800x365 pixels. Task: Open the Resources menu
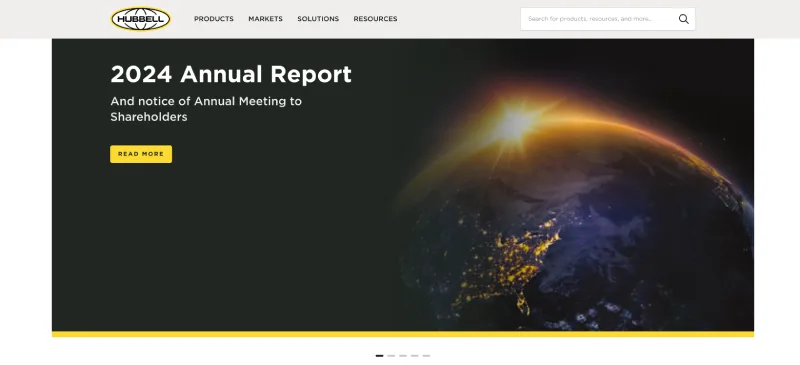tap(376, 19)
